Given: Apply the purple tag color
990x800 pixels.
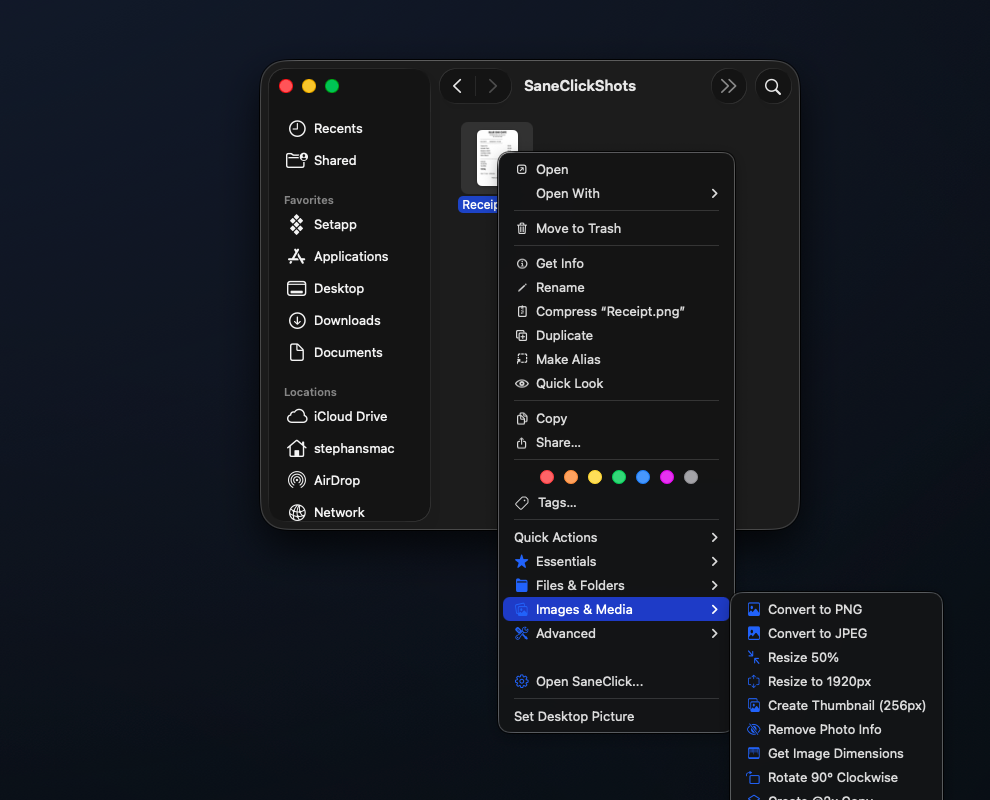Looking at the screenshot, I should [x=667, y=477].
